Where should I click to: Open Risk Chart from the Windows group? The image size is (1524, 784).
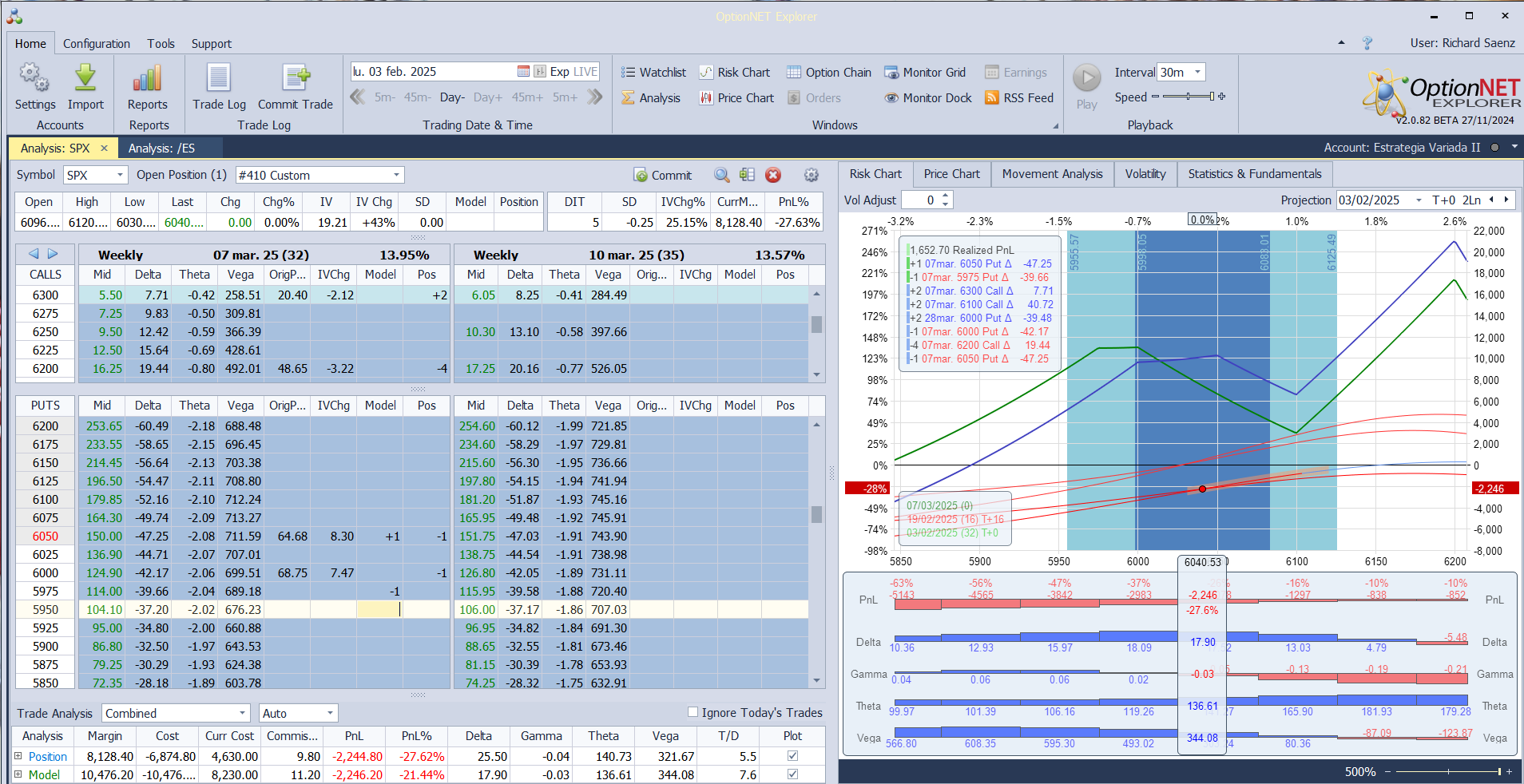735,73
